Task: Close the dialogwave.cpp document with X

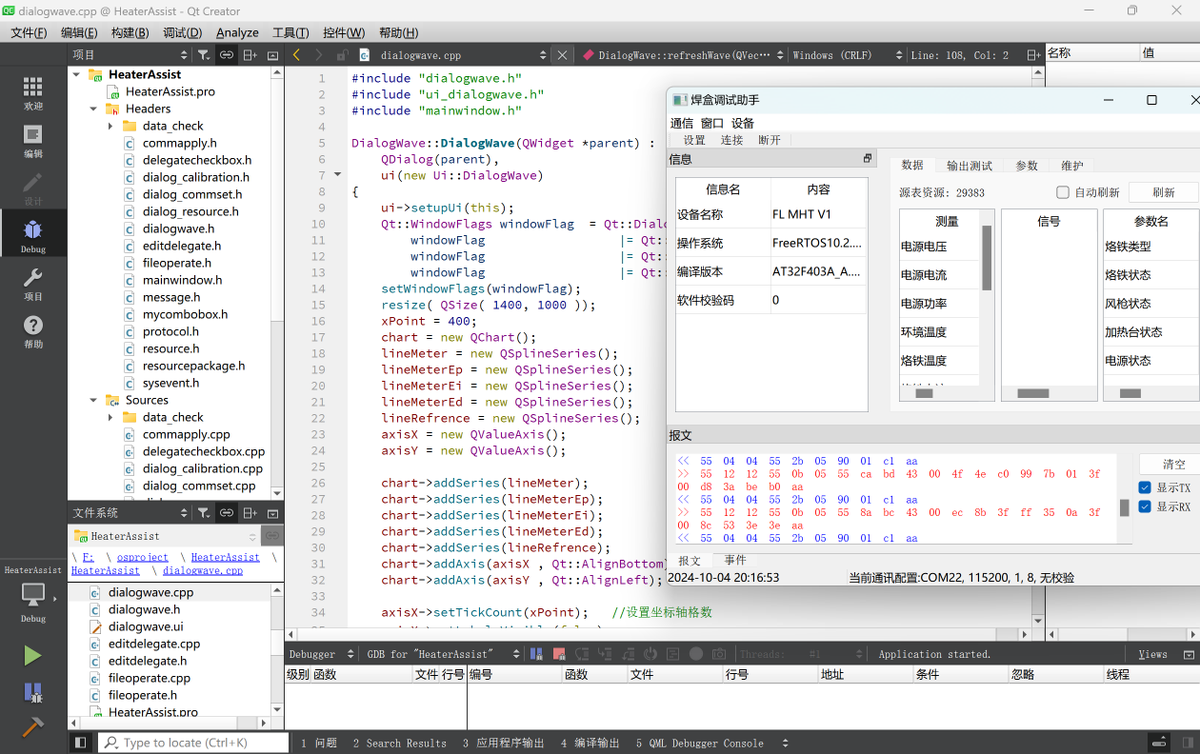Action: point(563,55)
